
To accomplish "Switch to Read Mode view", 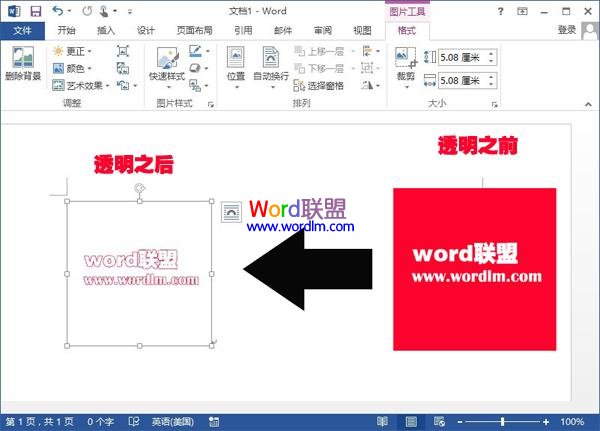I will click(382, 422).
